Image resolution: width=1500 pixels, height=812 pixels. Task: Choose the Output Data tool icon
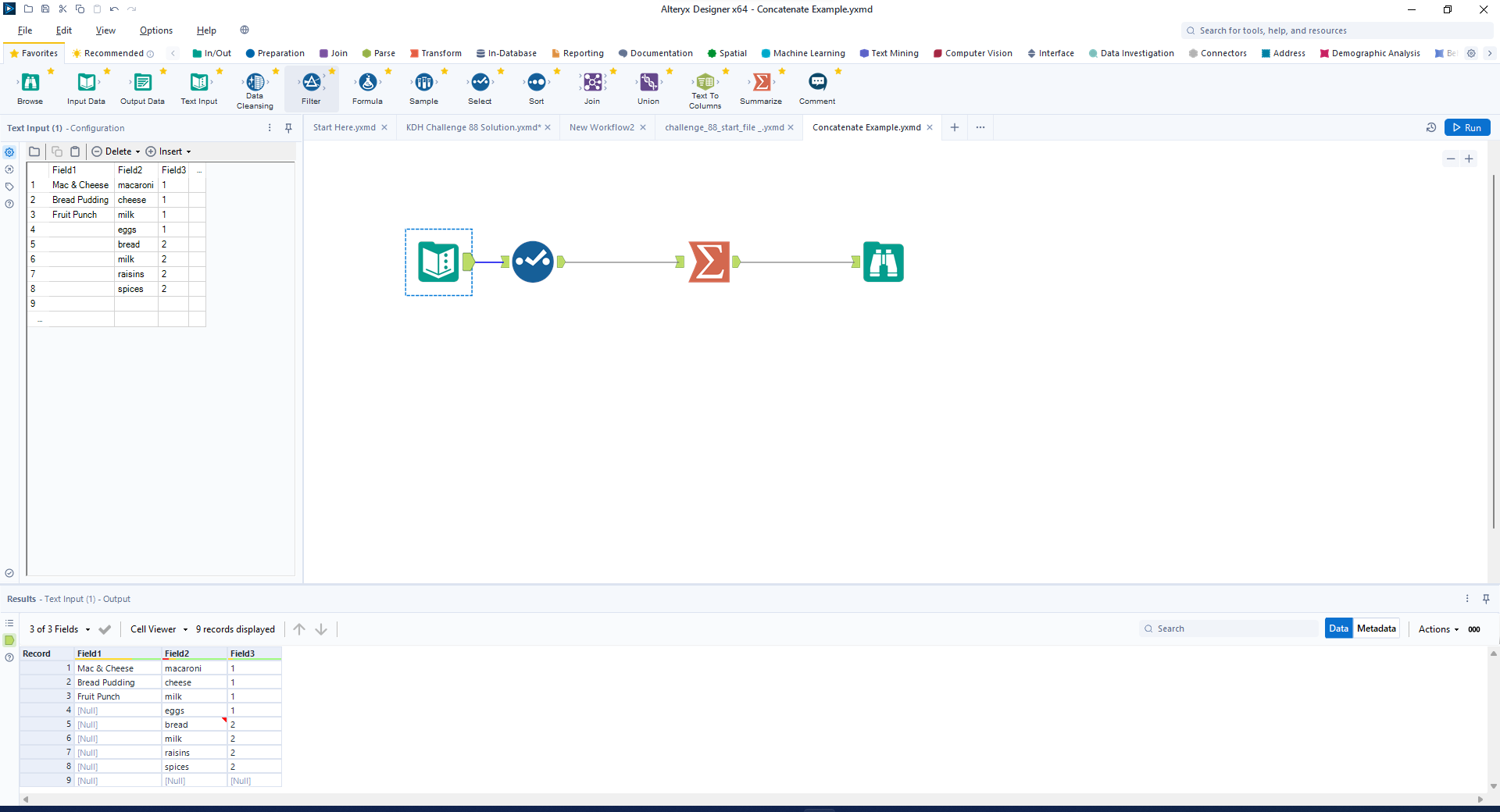click(143, 82)
